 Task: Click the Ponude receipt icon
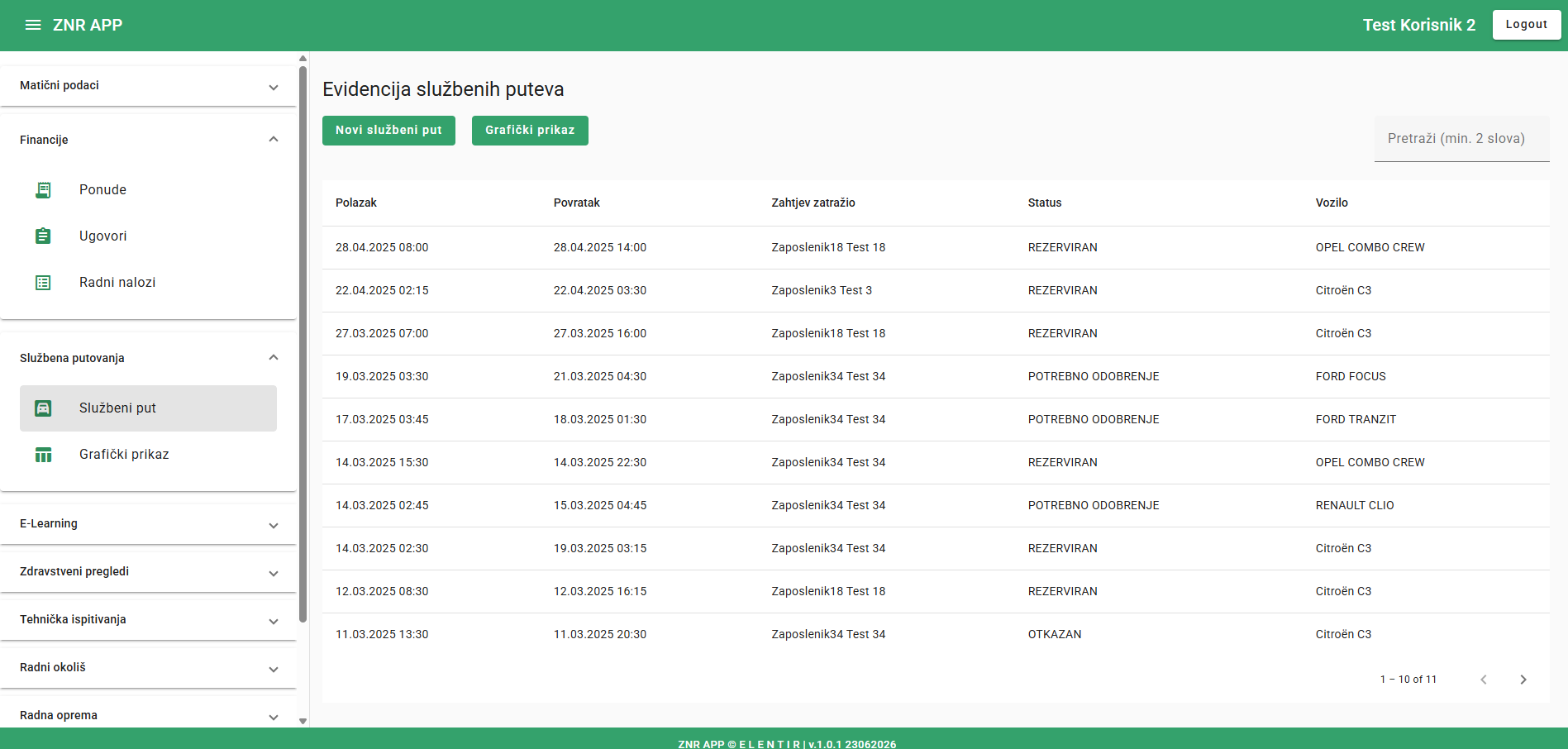43,190
